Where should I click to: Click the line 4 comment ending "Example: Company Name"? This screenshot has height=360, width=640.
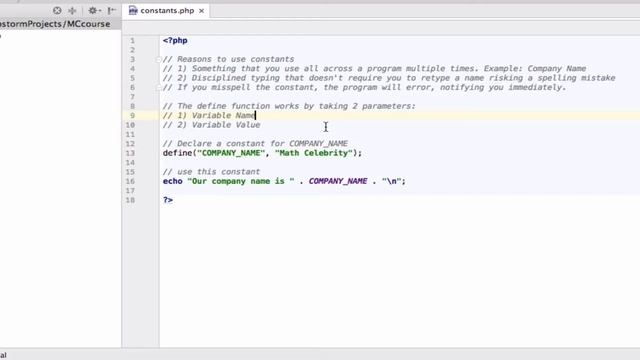[x=374, y=69]
